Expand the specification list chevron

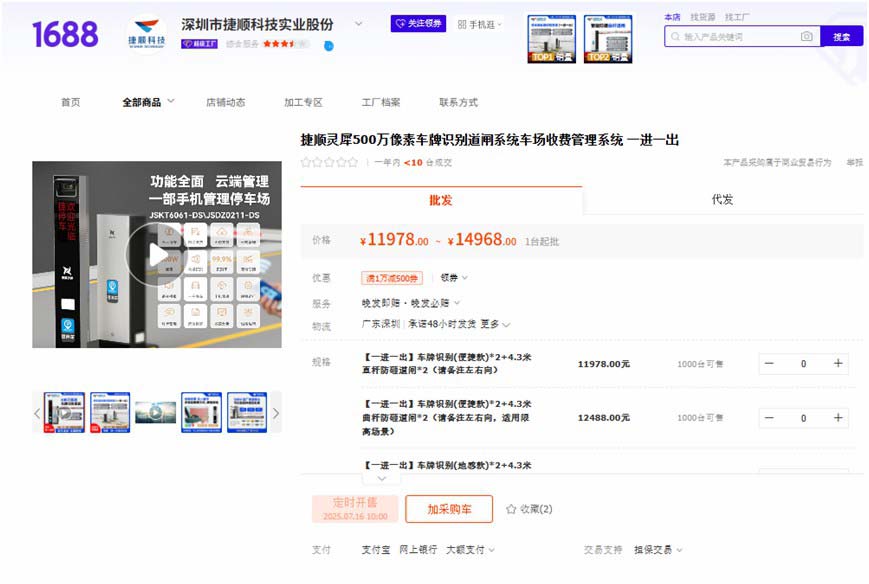(381, 479)
